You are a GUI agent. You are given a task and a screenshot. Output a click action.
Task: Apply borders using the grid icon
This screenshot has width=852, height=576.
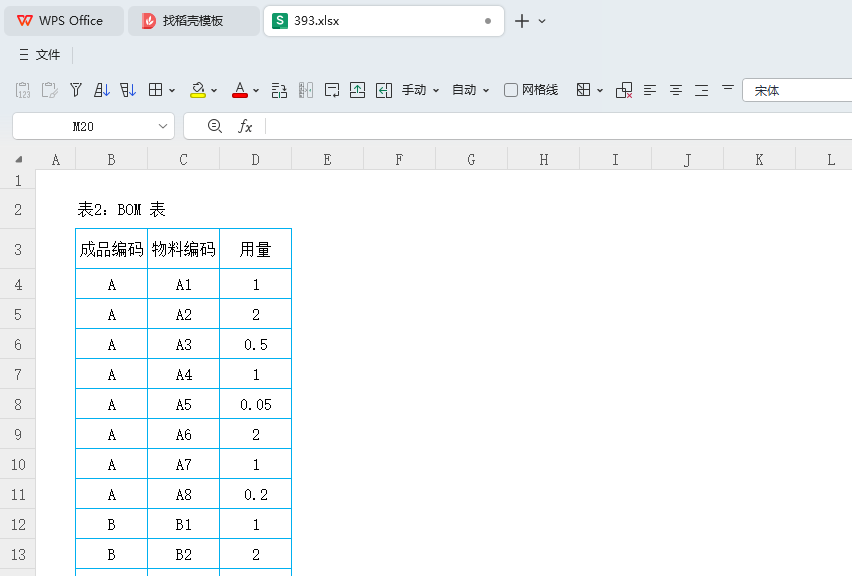pos(155,90)
